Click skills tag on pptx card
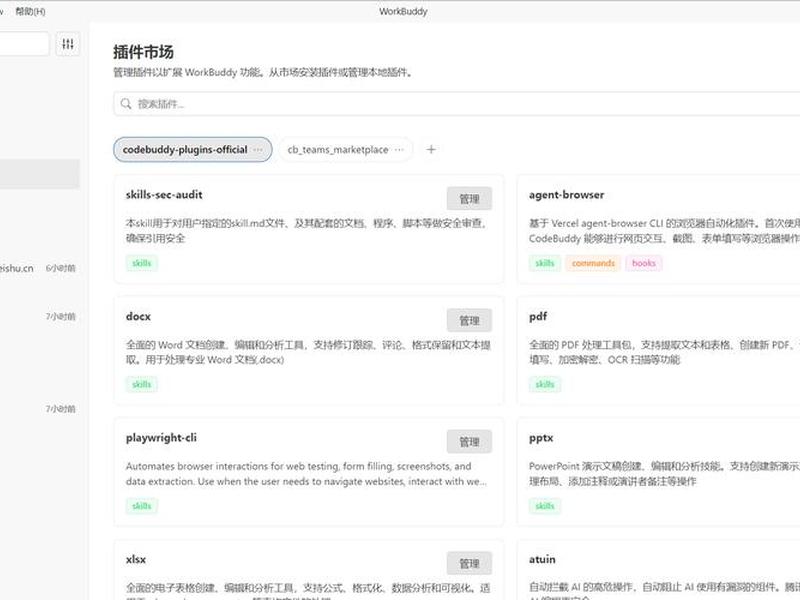The height and width of the screenshot is (600, 800). point(545,506)
